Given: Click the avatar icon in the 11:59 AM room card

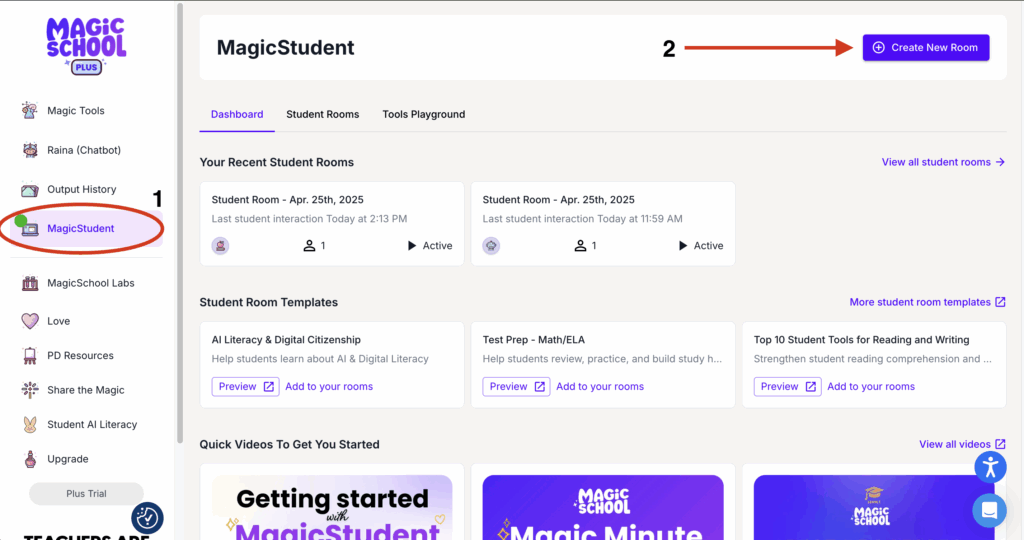Looking at the screenshot, I should point(491,246).
